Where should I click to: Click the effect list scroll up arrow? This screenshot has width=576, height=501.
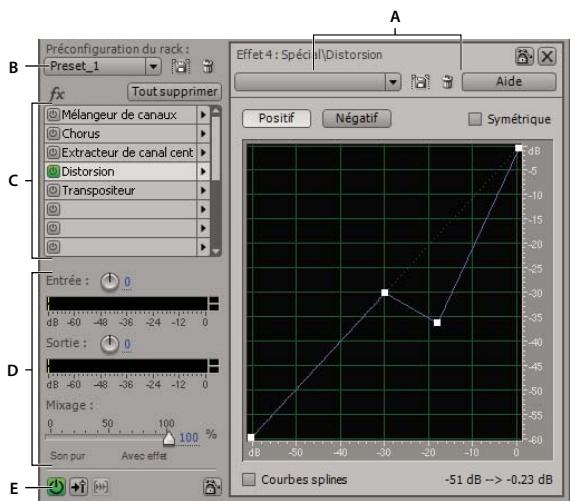[216, 110]
